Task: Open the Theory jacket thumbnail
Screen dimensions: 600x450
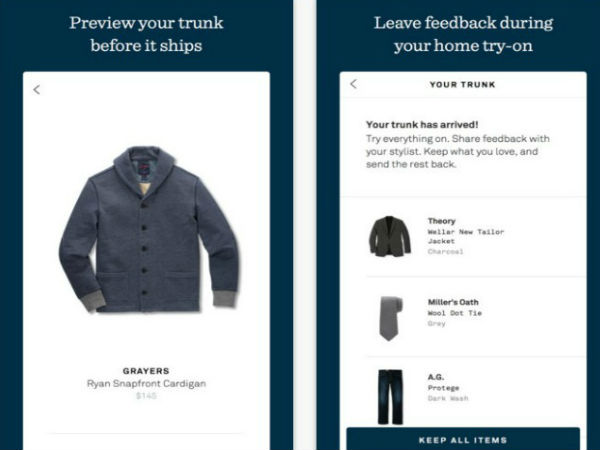Action: tap(390, 236)
